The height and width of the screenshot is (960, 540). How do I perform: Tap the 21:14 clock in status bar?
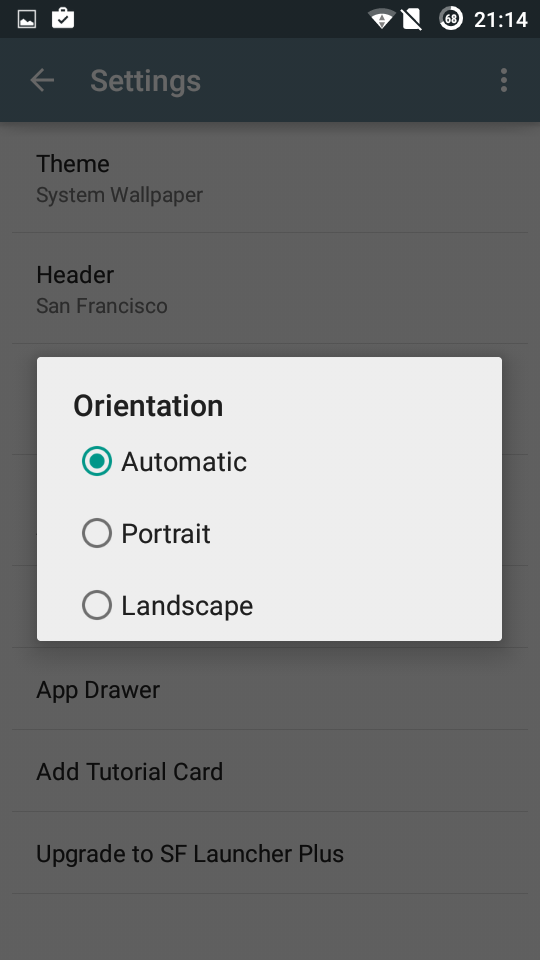point(500,20)
